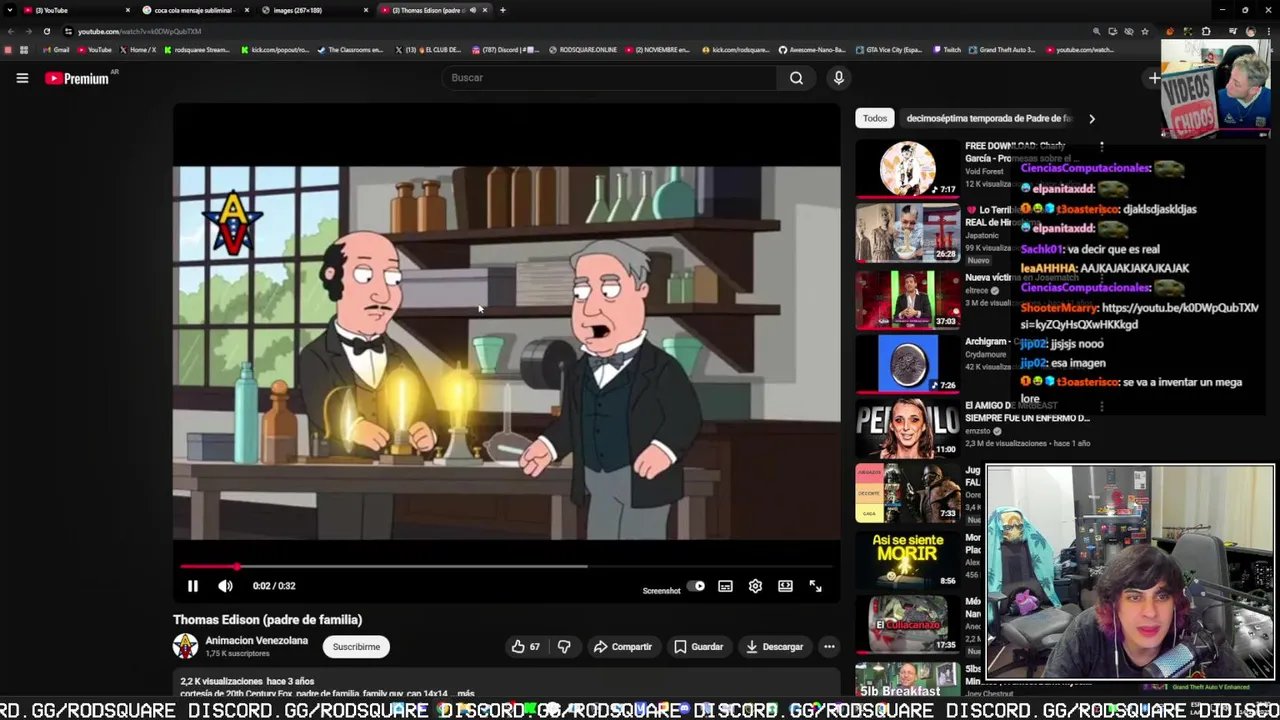This screenshot has height=720, width=1280.
Task: Open the 37:03 Nueva víctima video thumbnail
Action: click(908, 298)
